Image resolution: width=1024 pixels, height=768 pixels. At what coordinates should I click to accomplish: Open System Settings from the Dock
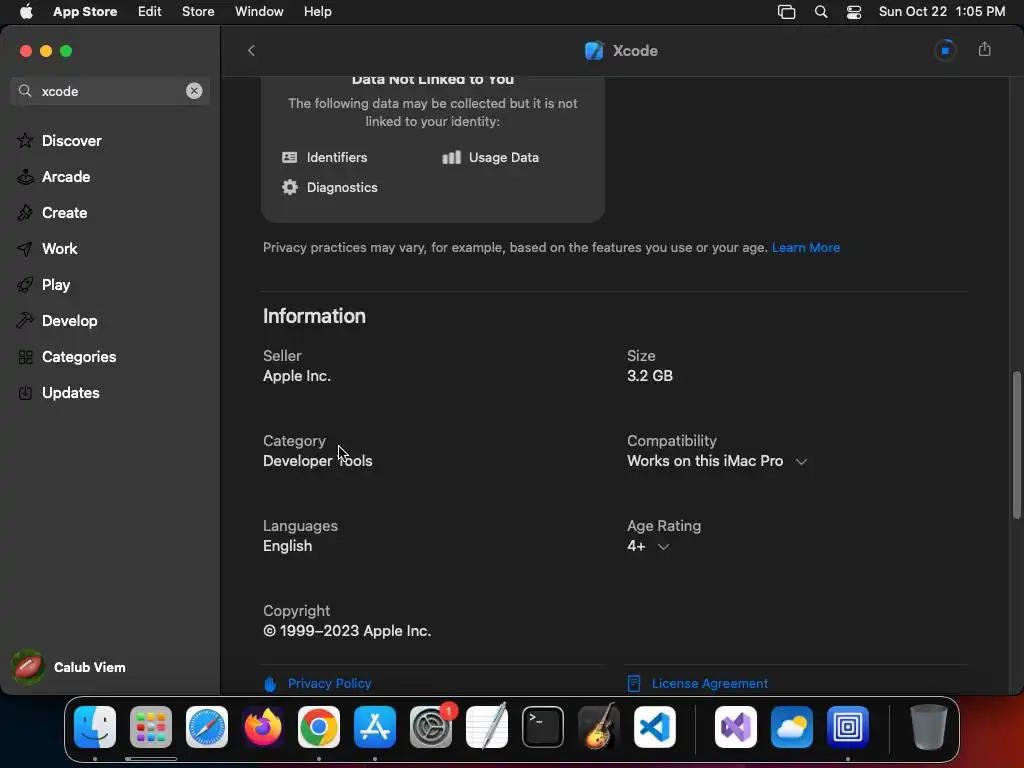pyautogui.click(x=431, y=727)
